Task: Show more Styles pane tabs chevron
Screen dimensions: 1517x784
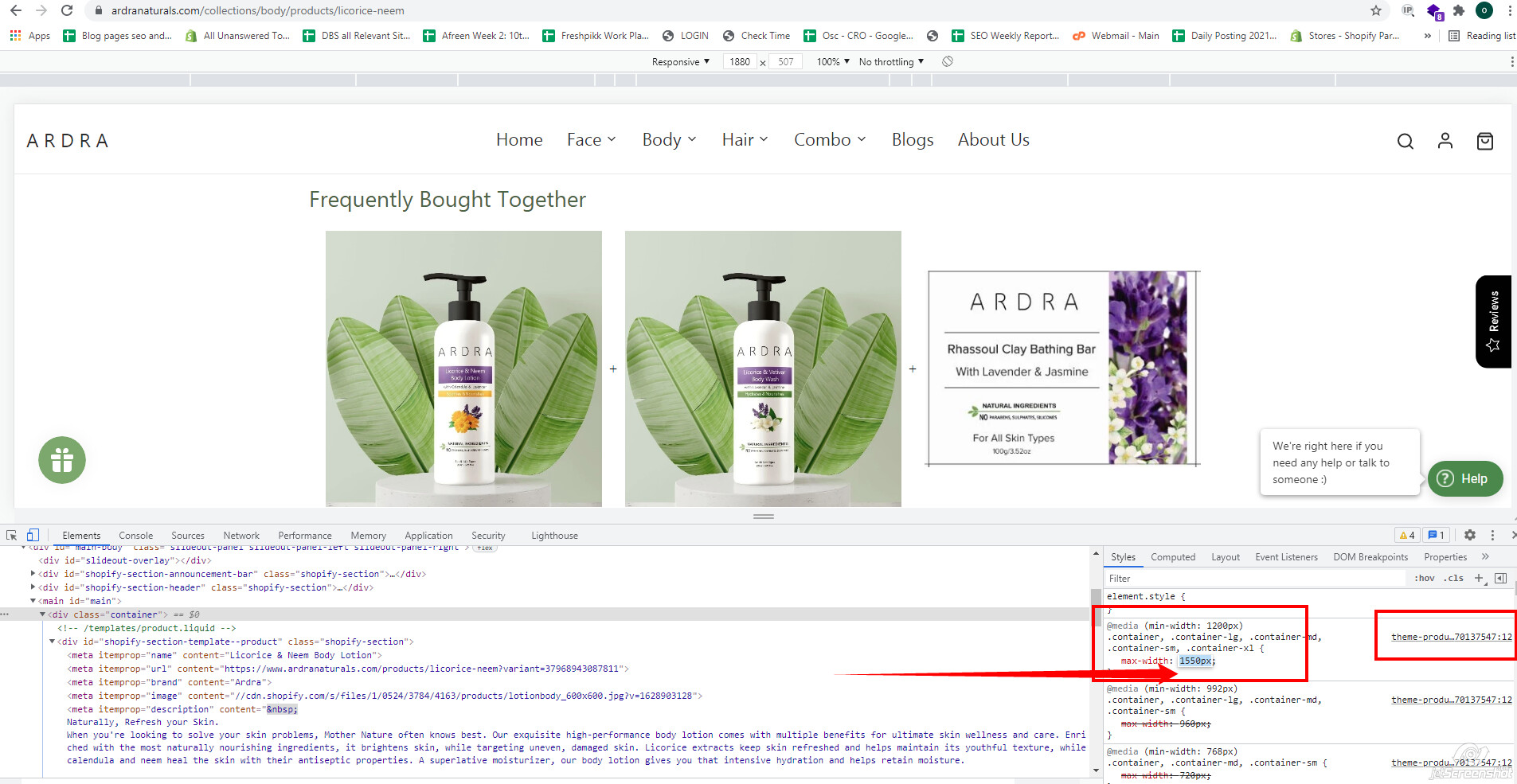Action: pyautogui.click(x=1485, y=556)
